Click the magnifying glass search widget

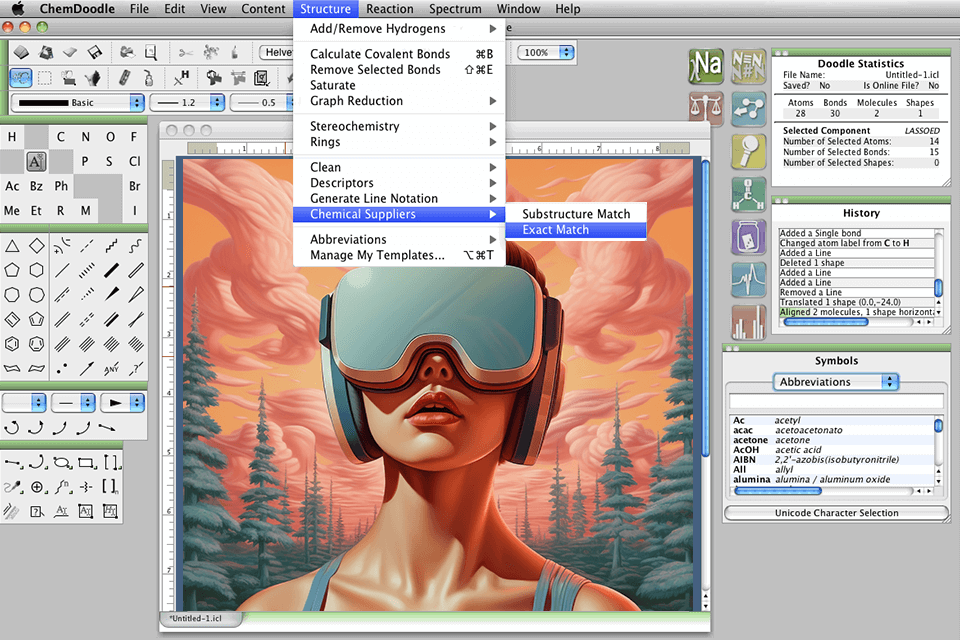click(748, 150)
